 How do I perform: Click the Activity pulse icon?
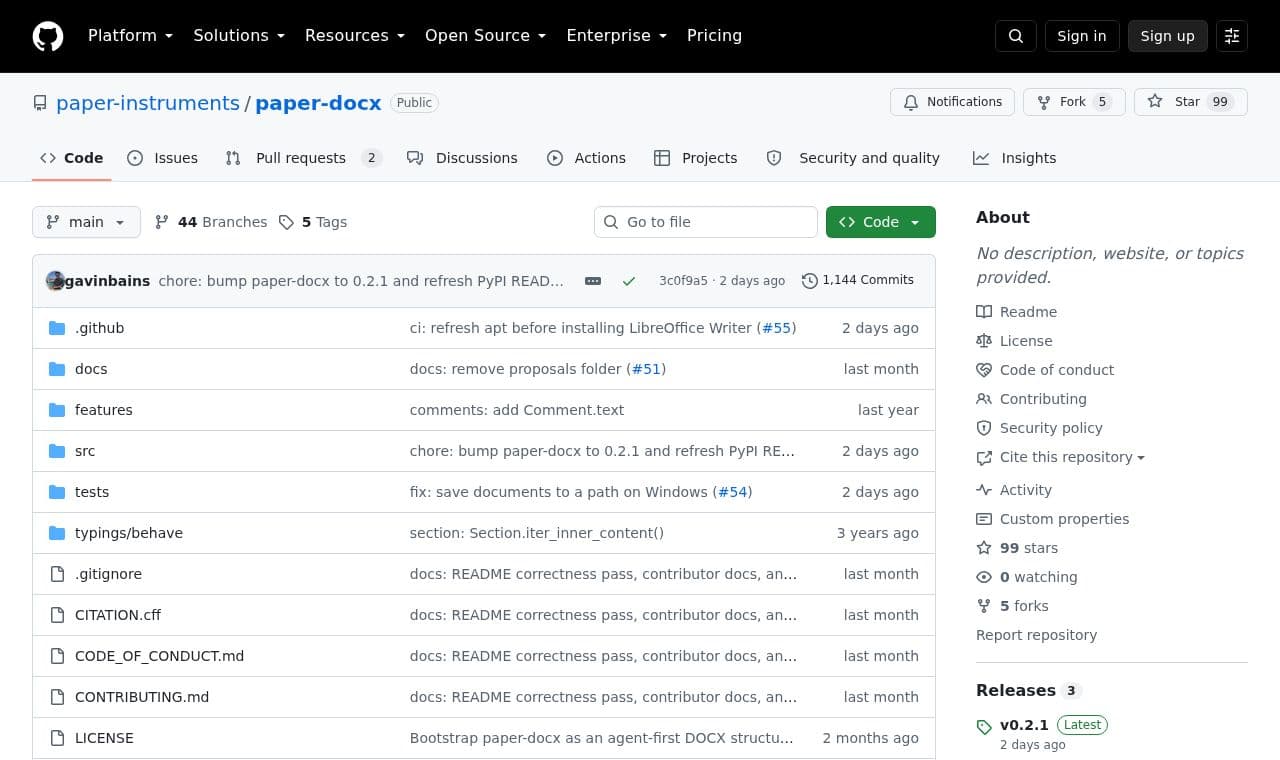point(984,490)
